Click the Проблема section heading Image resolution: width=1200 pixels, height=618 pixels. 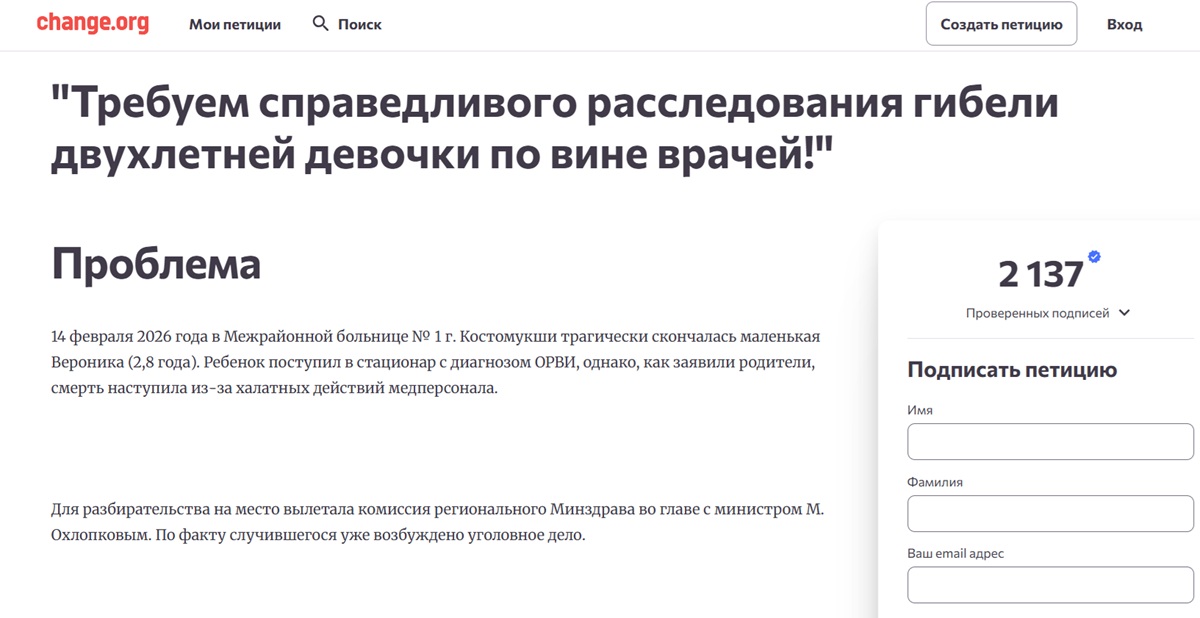[156, 264]
